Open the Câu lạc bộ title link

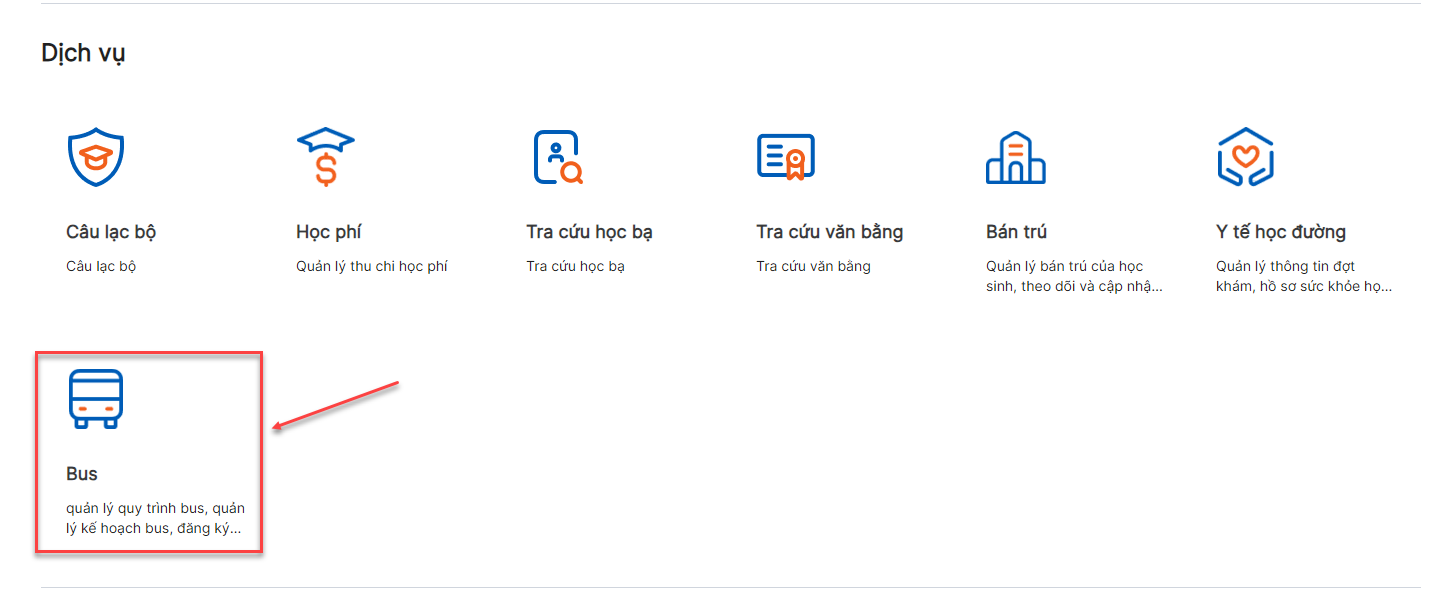(111, 232)
